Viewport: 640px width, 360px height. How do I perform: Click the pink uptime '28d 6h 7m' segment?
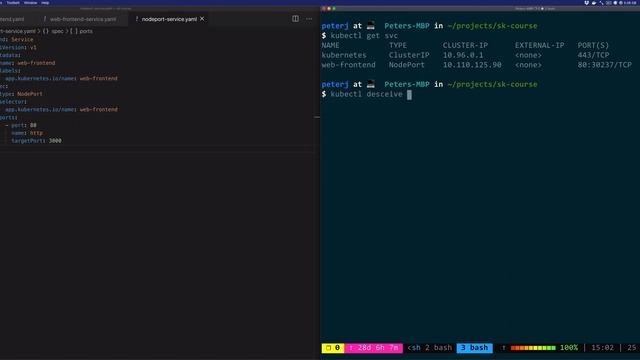pos(373,348)
